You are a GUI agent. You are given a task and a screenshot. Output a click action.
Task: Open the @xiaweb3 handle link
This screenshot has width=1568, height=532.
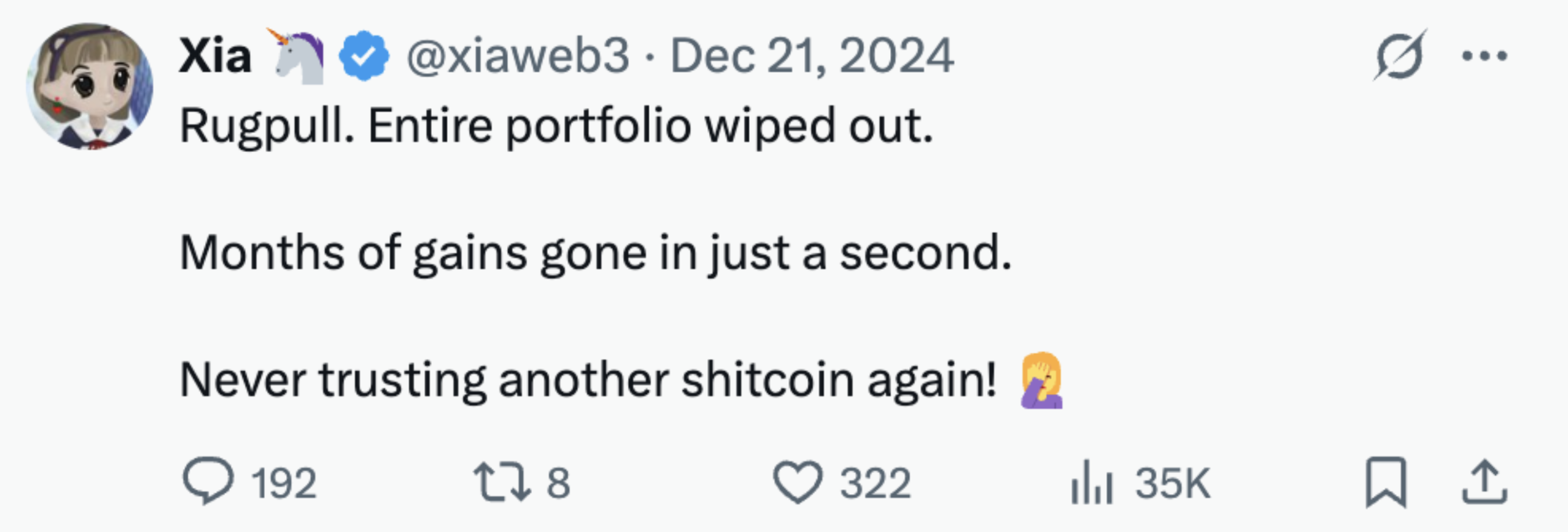[x=517, y=56]
